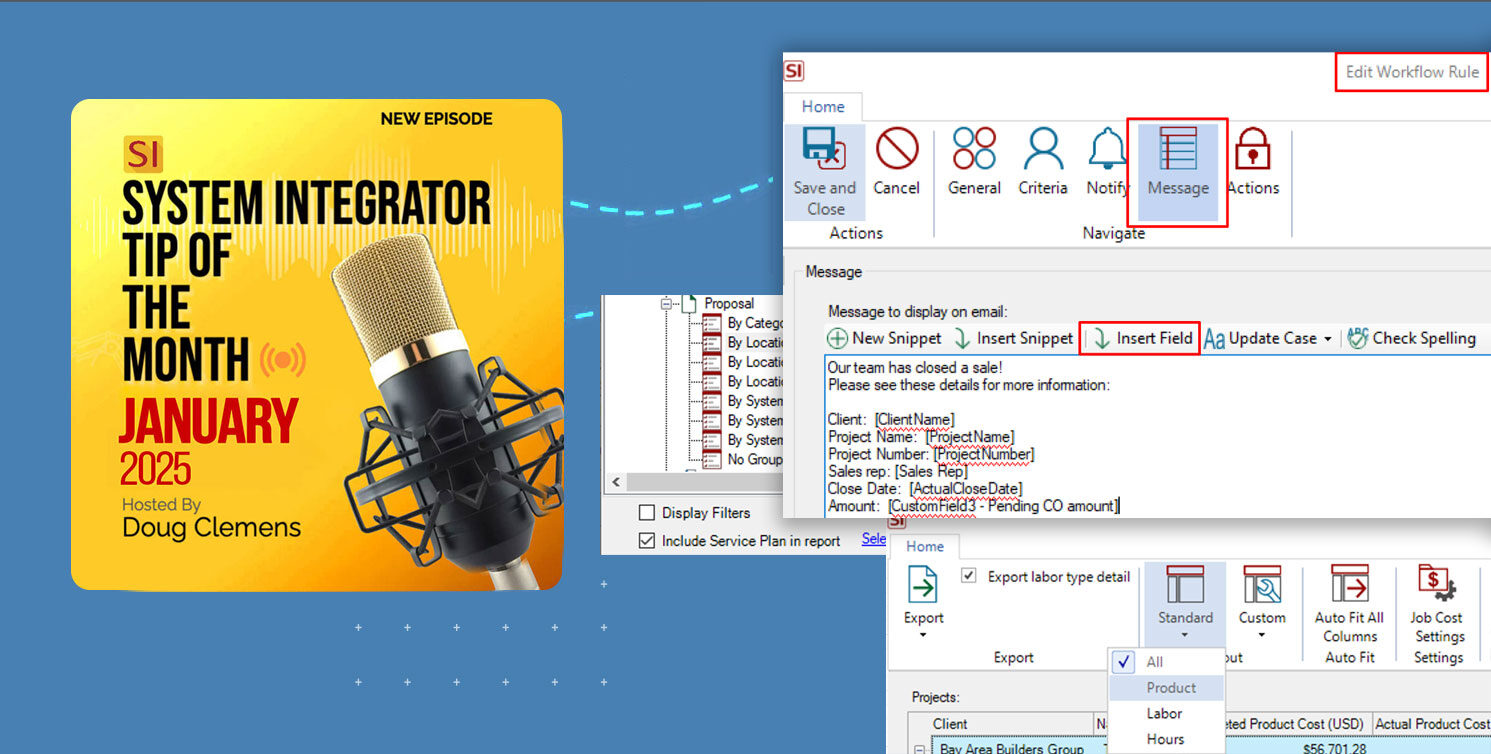The image size is (1491, 754).
Task: Select the Message navigation button
Action: pos(1178,171)
